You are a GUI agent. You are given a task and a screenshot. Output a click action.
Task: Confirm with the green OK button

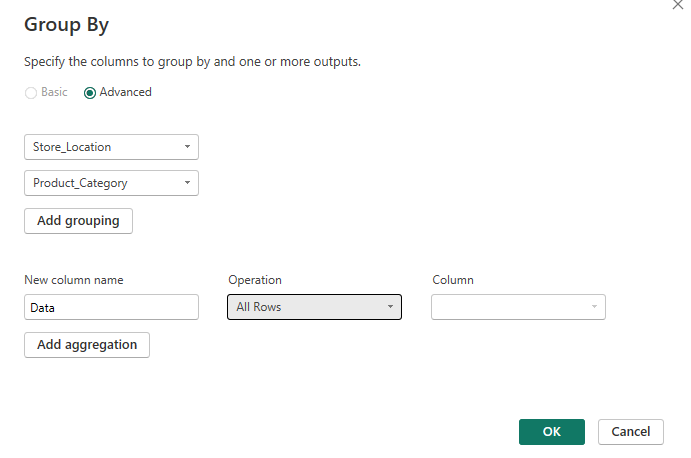(x=551, y=432)
